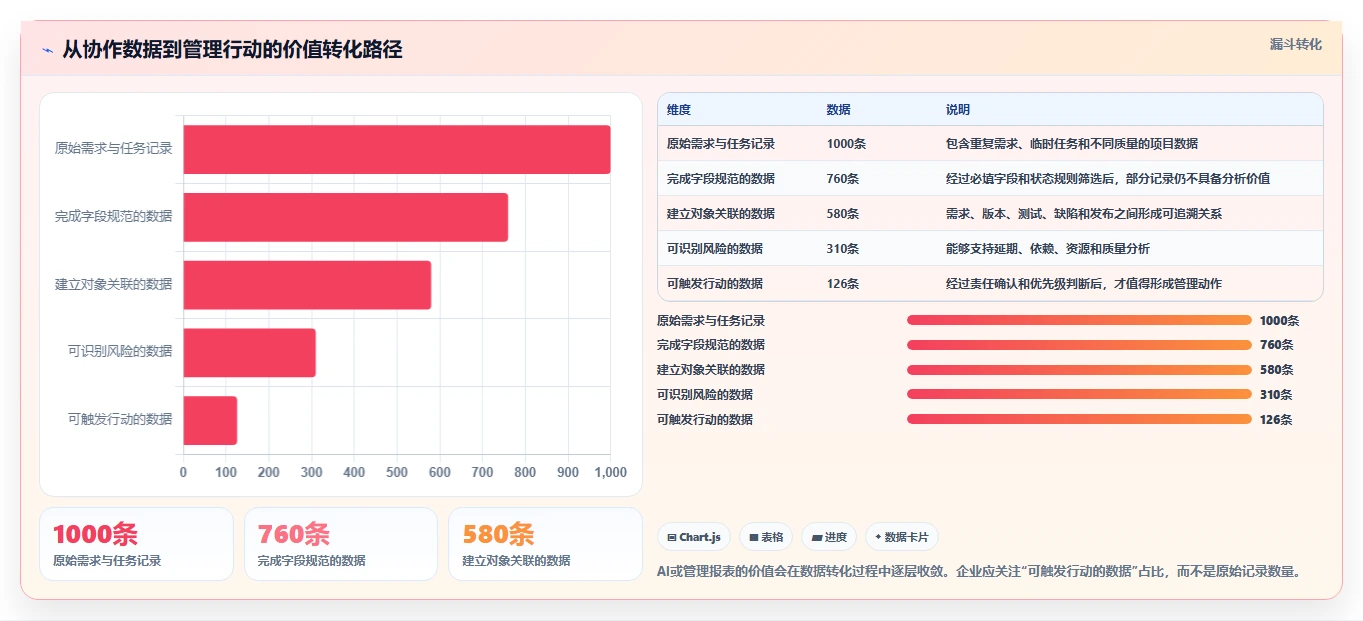Click description 包含重复需求、临时任务和不同质量的项目数据
Screen dimensions: 1363x621
click(x=1072, y=144)
